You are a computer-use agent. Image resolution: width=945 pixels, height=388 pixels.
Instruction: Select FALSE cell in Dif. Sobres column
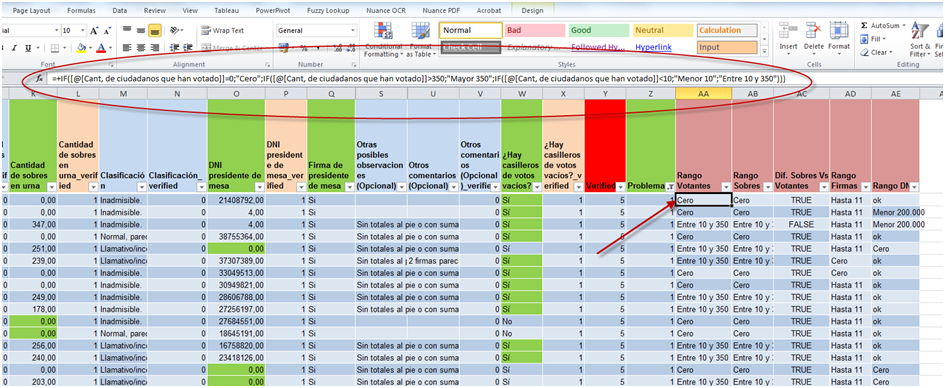tap(801, 224)
